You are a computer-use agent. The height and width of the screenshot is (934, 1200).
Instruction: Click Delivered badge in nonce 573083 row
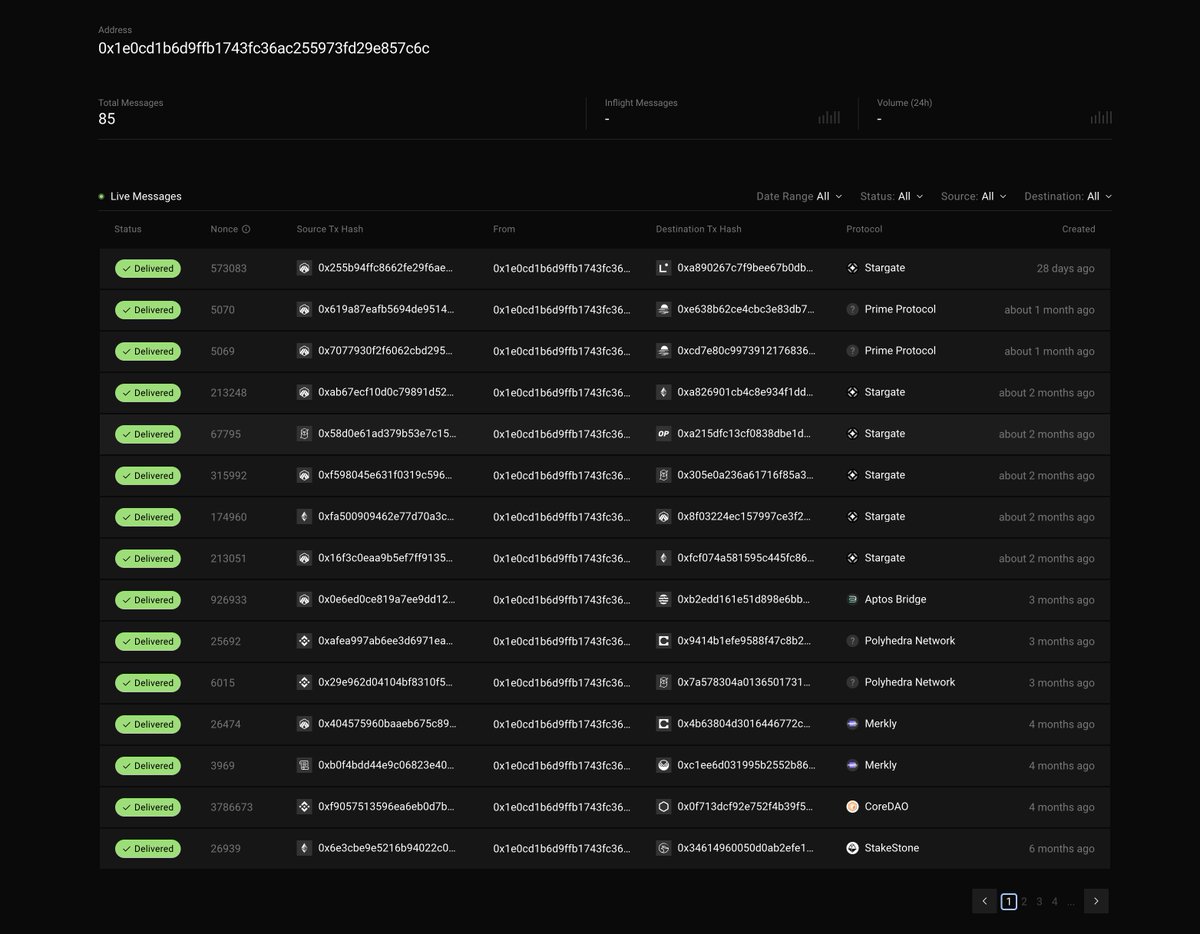148,268
